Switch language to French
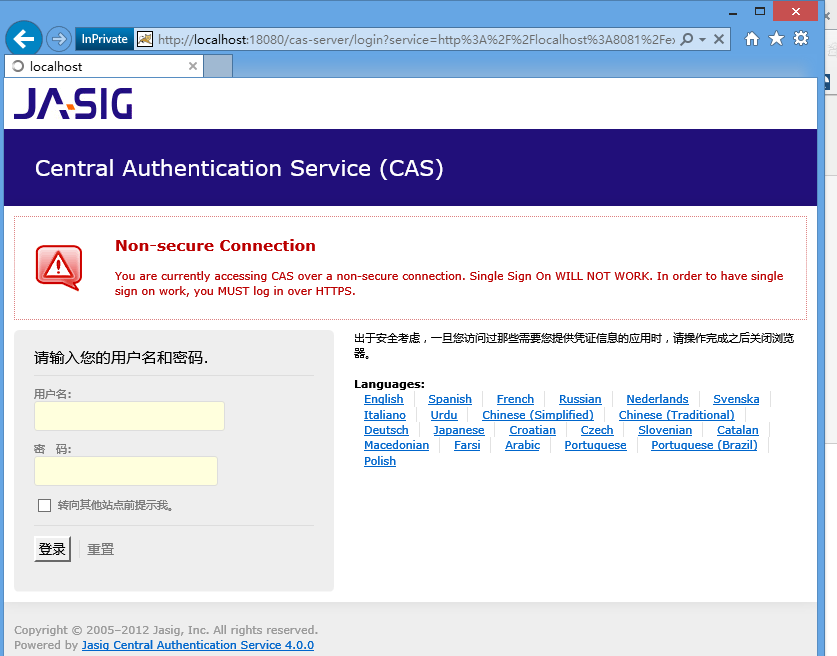The width and height of the screenshot is (837, 656). (x=515, y=399)
